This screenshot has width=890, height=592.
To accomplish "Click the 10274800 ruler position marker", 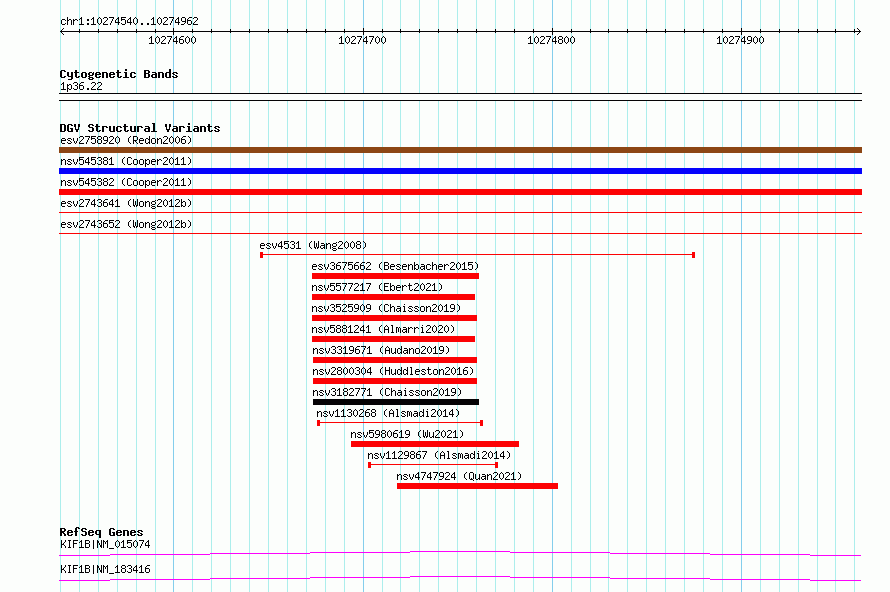I will coord(551,40).
